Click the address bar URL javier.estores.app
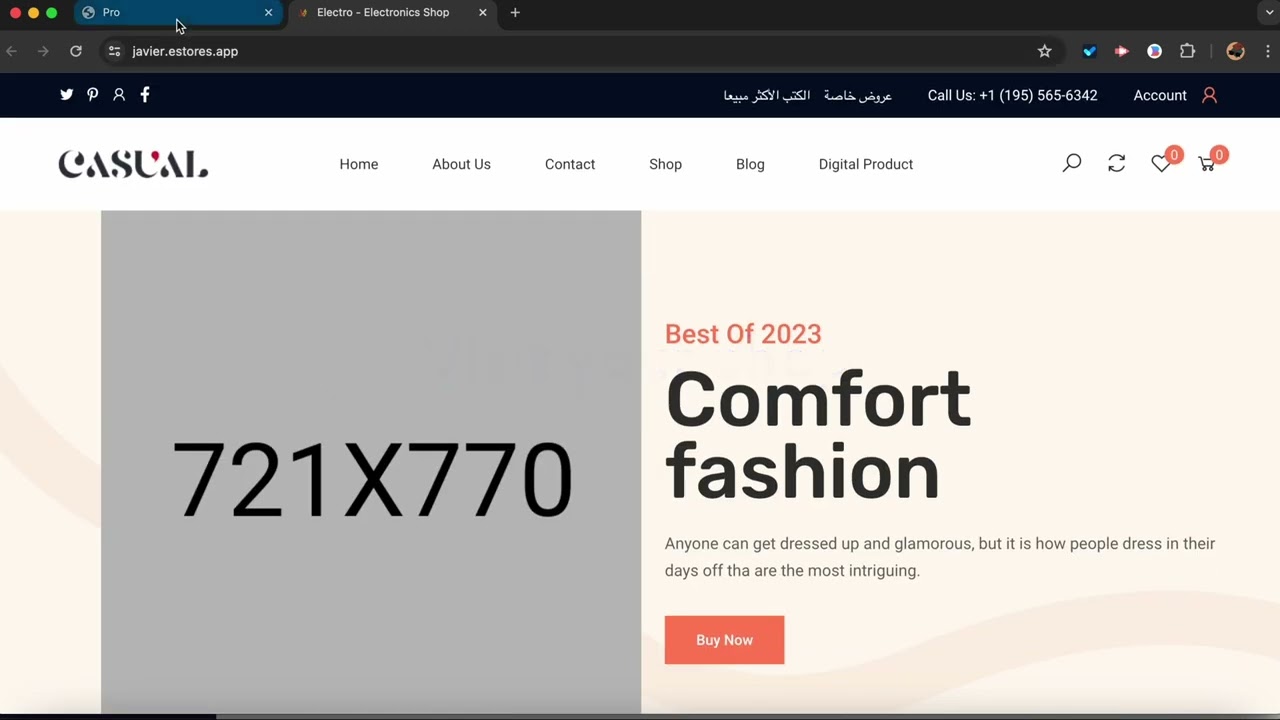 tap(185, 51)
